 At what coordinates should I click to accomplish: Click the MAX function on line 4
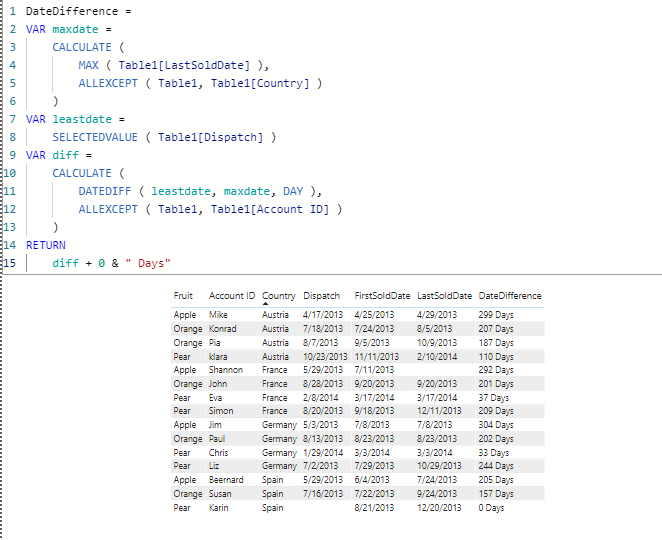click(x=88, y=65)
